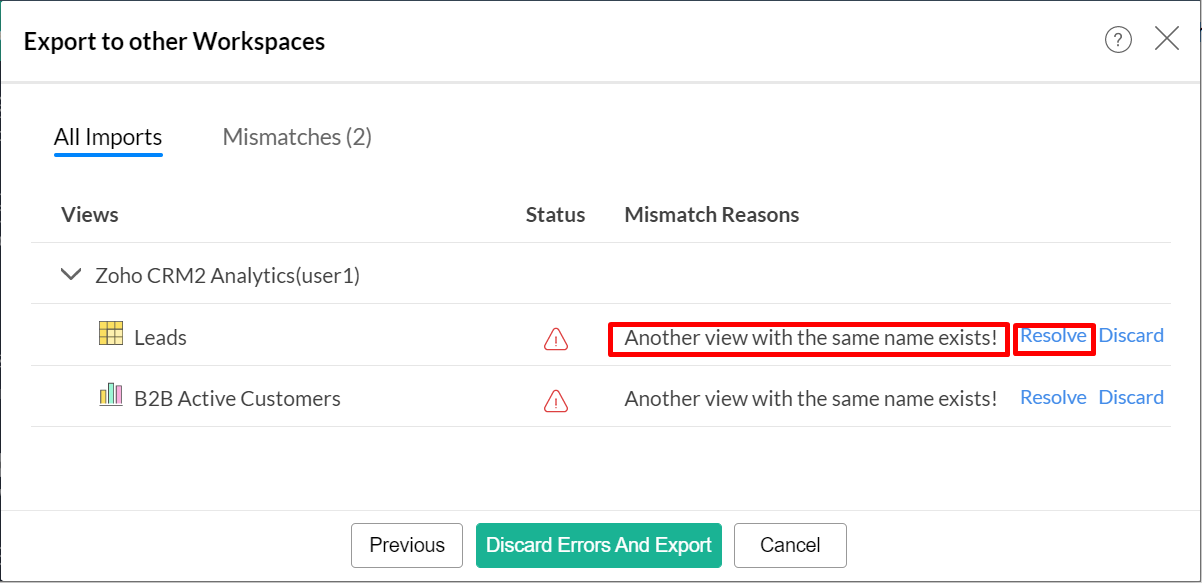
Task: Discard the B2B Active Customers view
Action: point(1131,397)
